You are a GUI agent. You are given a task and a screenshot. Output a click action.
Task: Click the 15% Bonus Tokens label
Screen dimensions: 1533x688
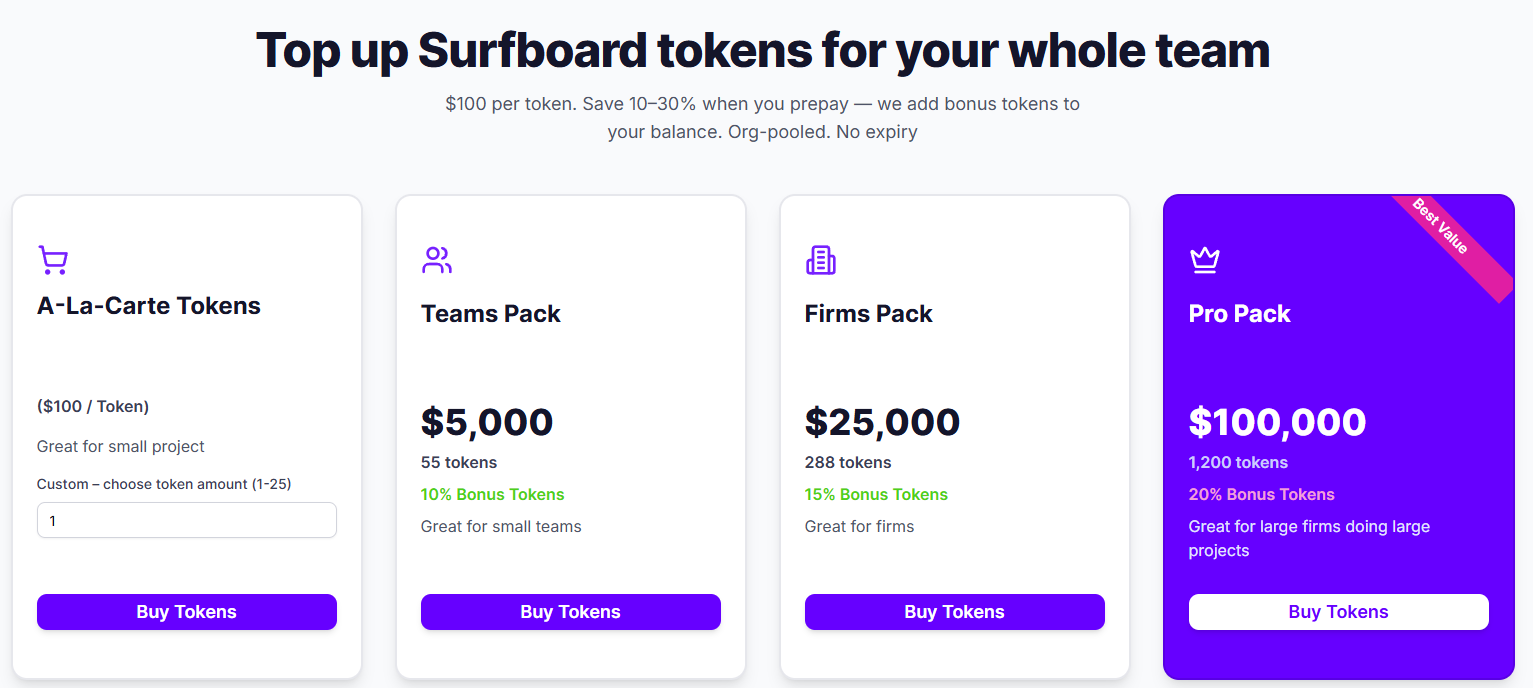click(876, 494)
